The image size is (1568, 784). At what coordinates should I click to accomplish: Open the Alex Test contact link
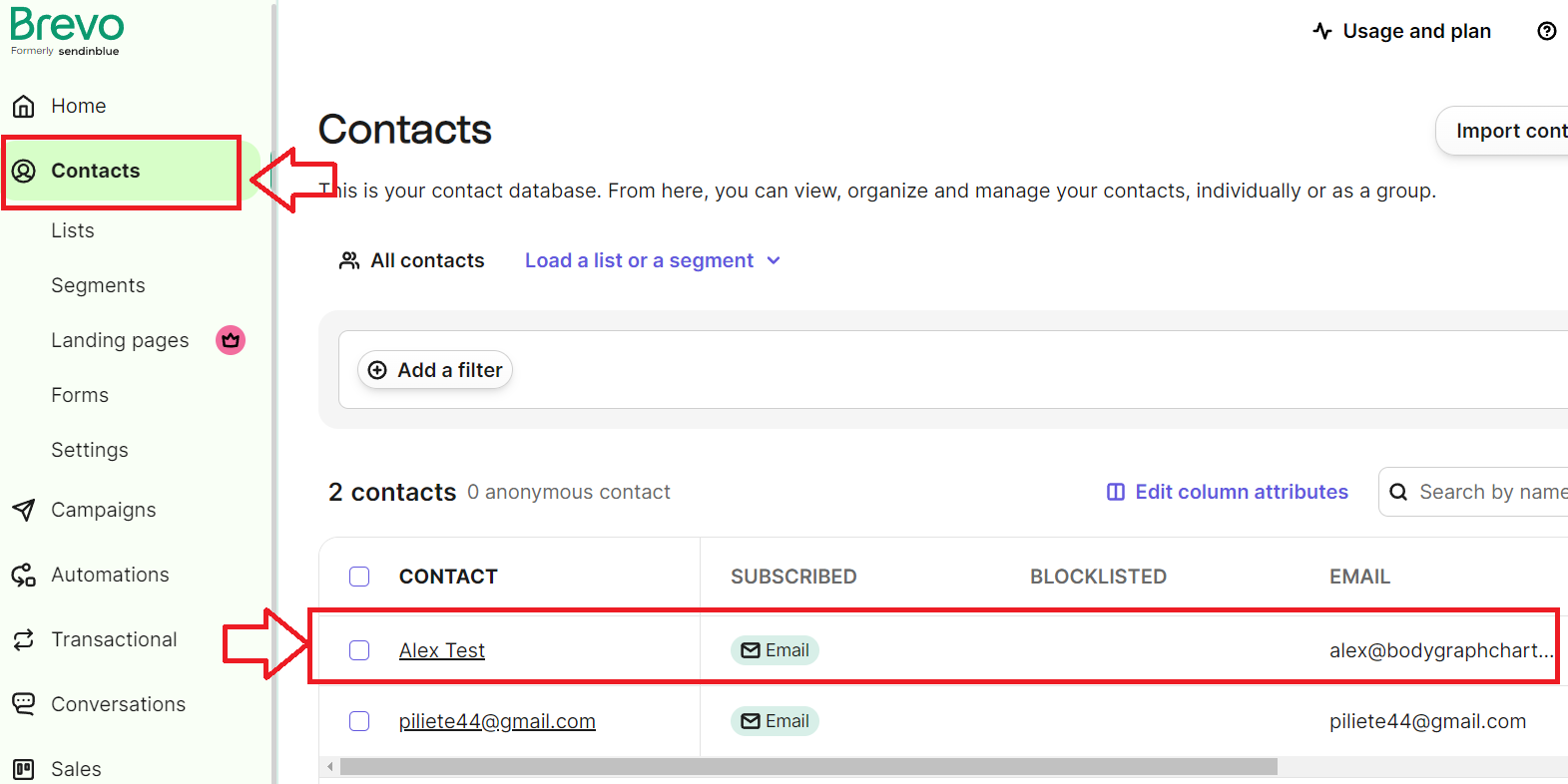pyautogui.click(x=442, y=650)
